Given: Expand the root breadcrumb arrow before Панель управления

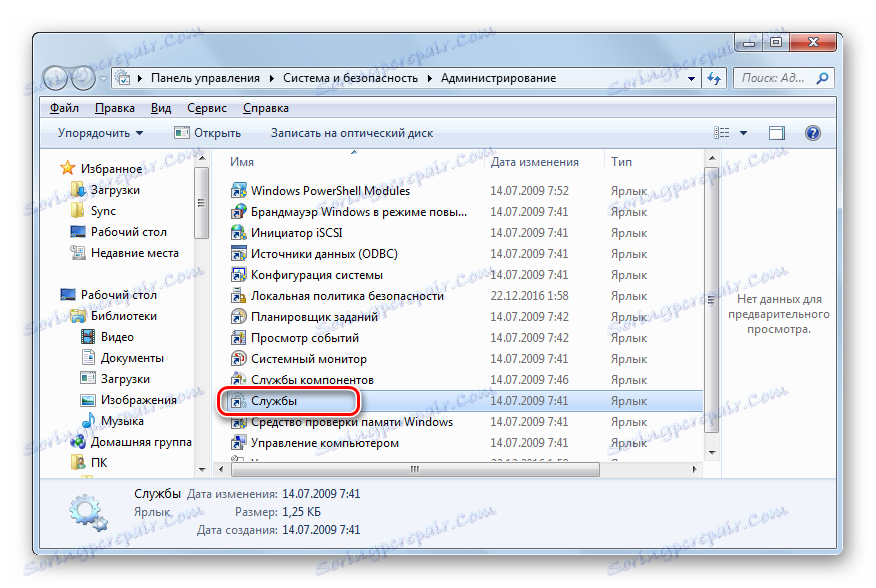Looking at the screenshot, I should (140, 78).
